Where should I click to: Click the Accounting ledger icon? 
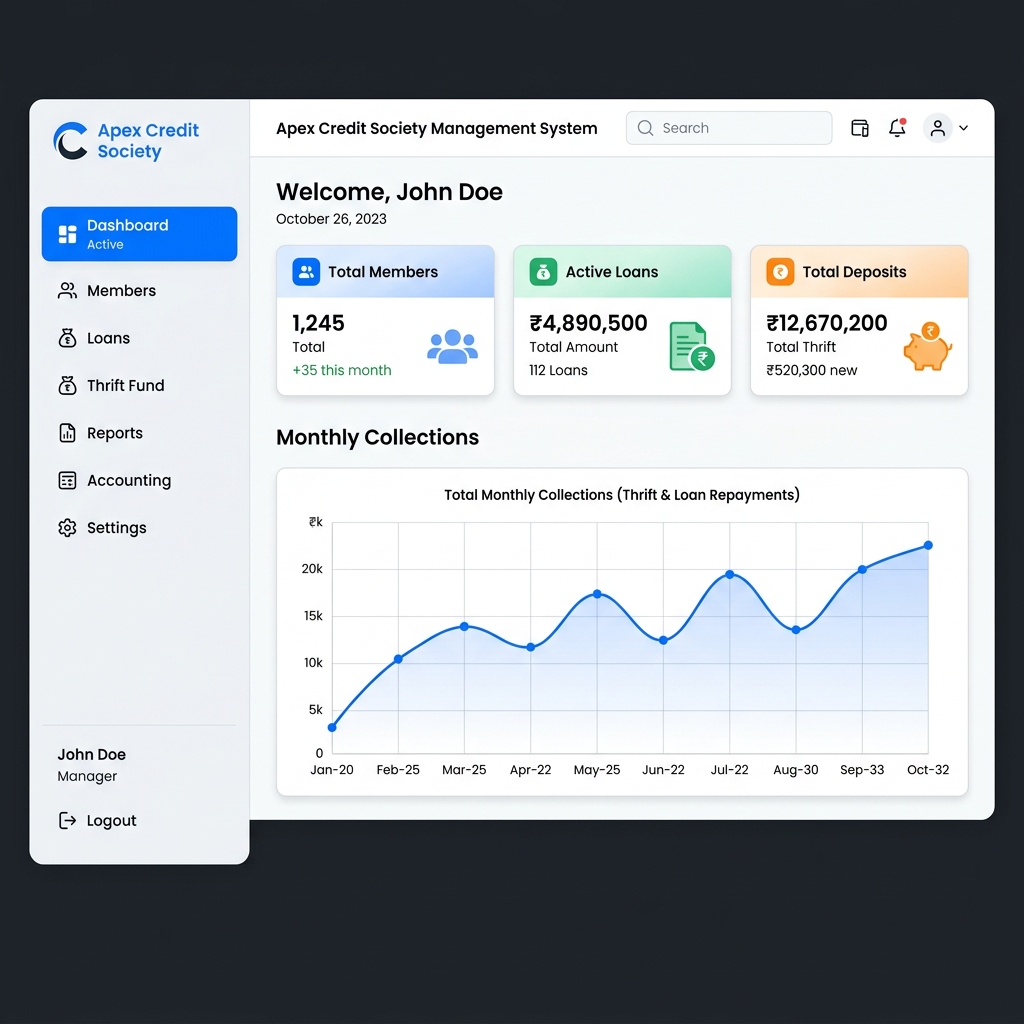click(x=67, y=481)
